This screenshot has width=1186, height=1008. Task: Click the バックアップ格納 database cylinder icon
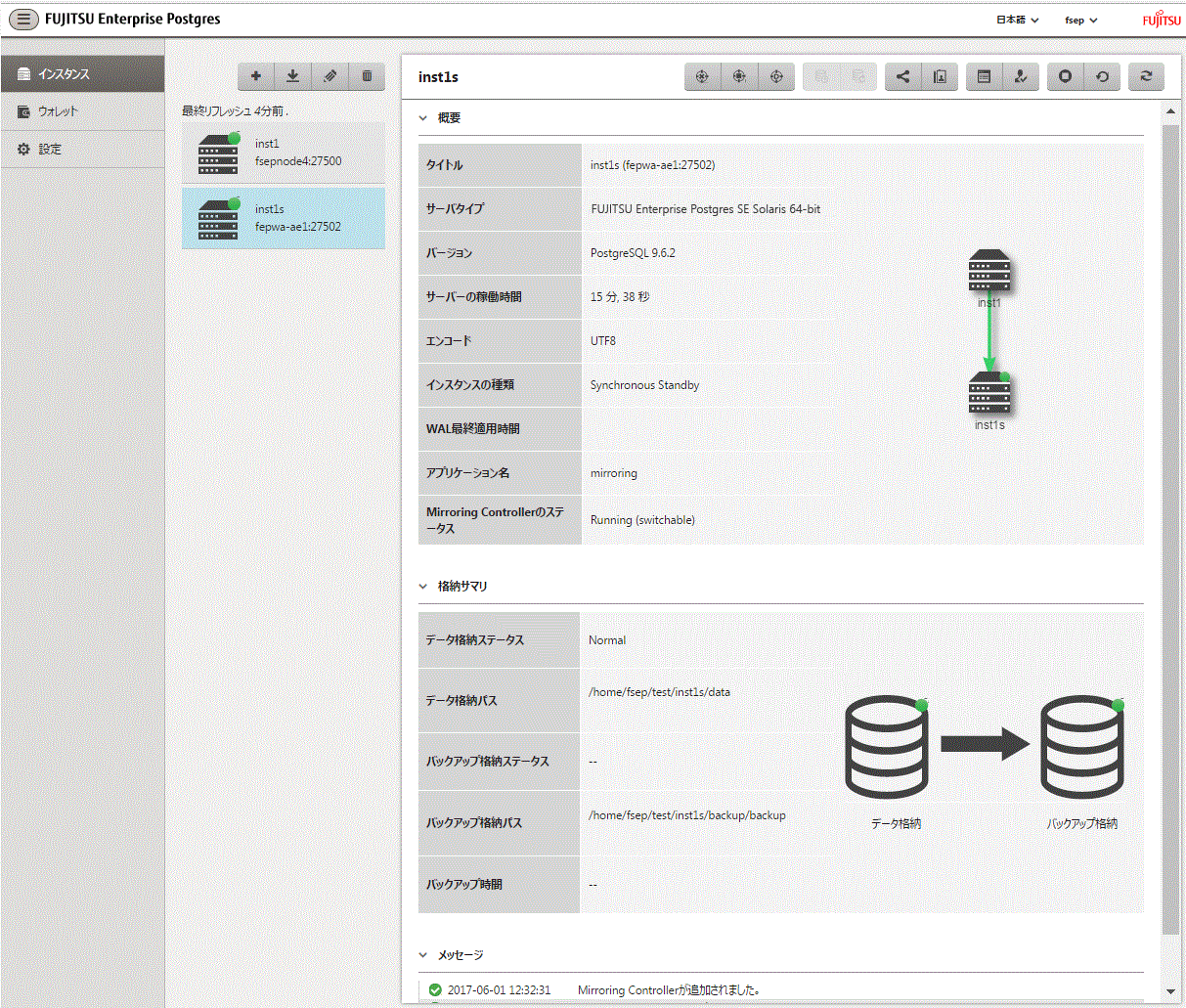pyautogui.click(x=1082, y=747)
